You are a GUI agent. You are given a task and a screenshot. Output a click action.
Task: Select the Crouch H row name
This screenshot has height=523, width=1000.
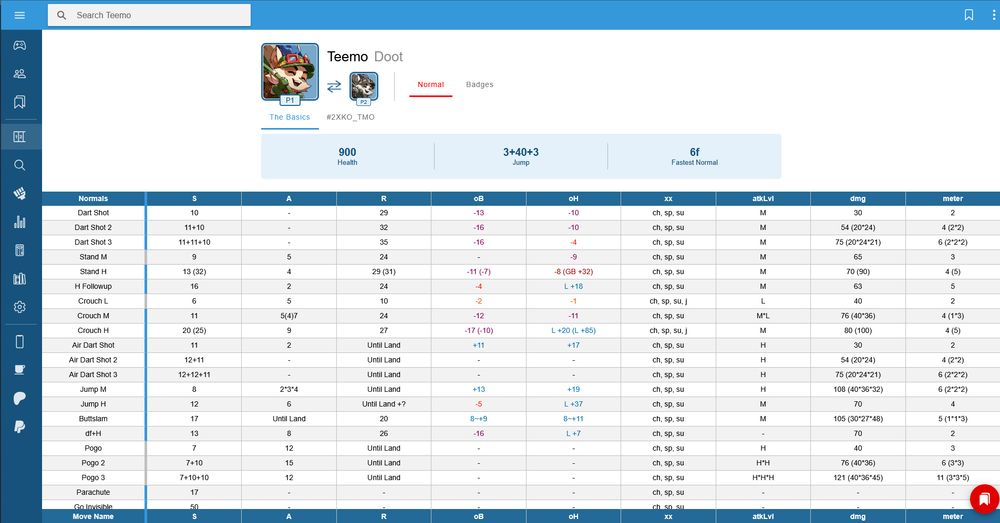click(93, 330)
